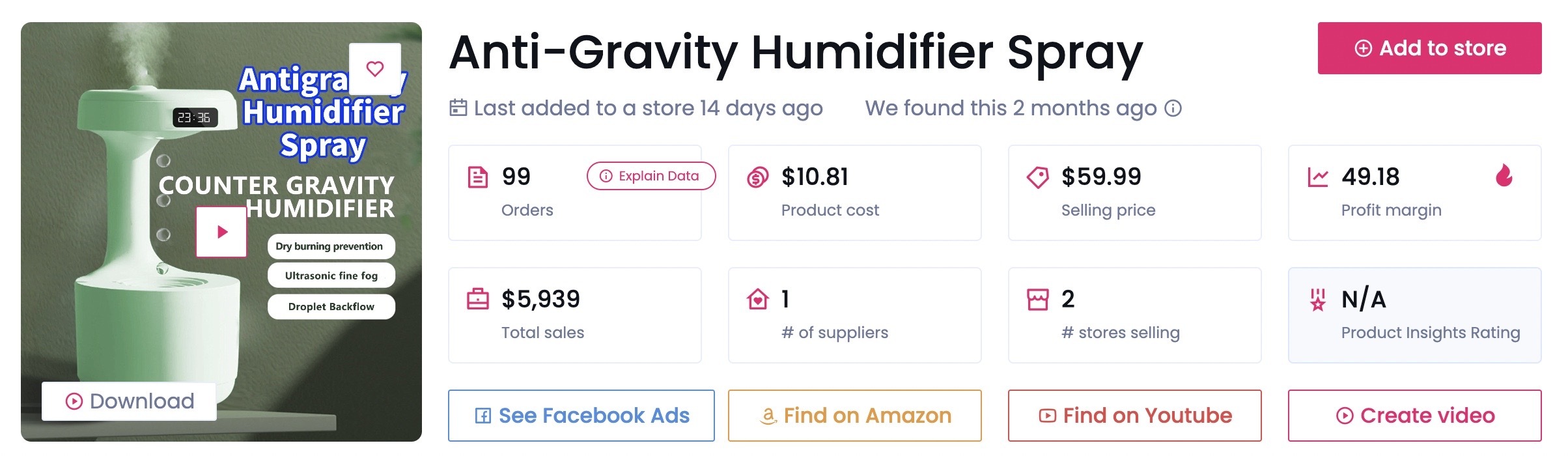Click the Create video button
The width and height of the screenshot is (1568, 456).
[x=1415, y=416]
